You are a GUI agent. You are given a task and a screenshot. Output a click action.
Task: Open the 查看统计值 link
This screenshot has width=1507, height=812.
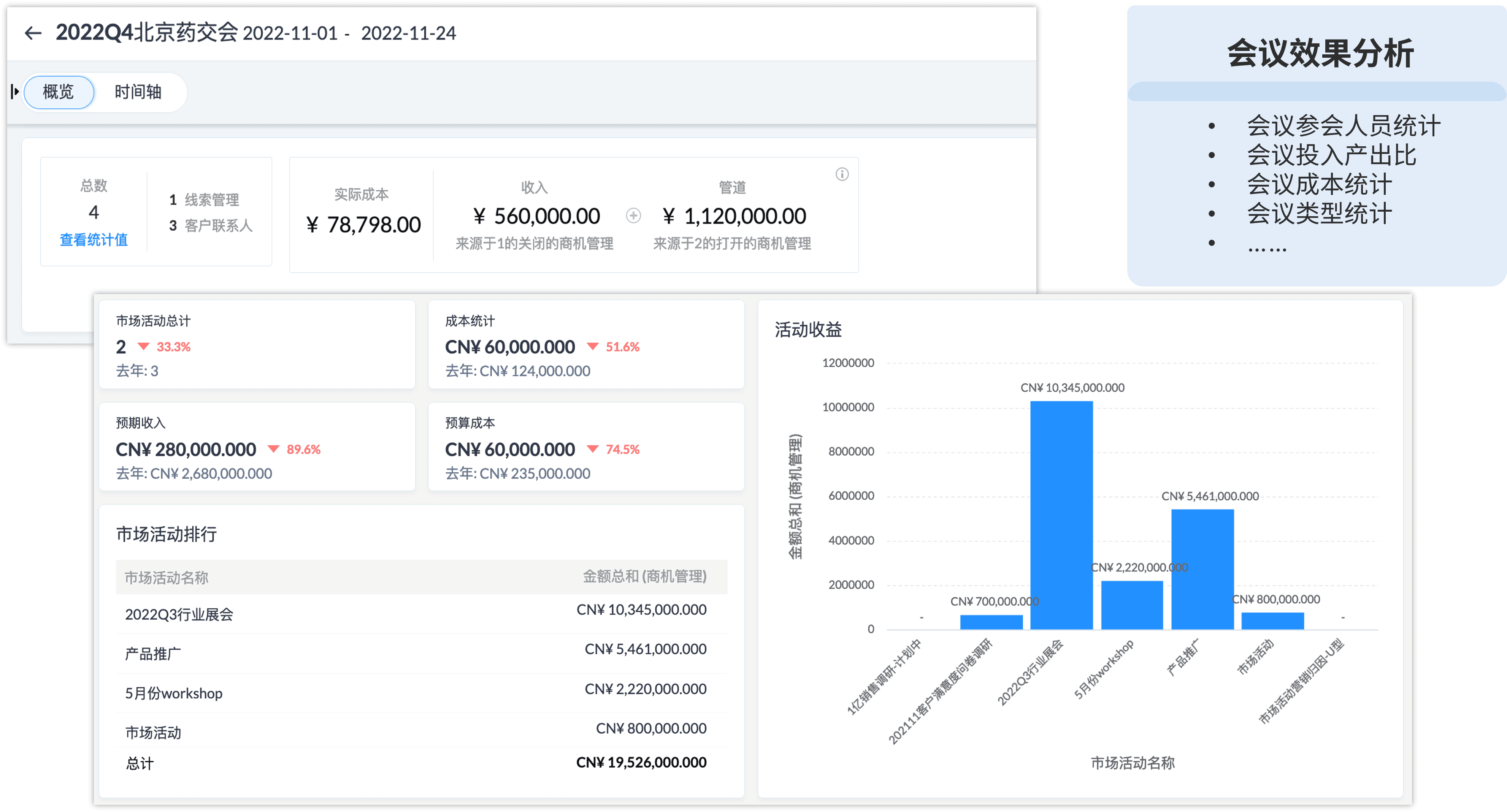tap(94, 240)
